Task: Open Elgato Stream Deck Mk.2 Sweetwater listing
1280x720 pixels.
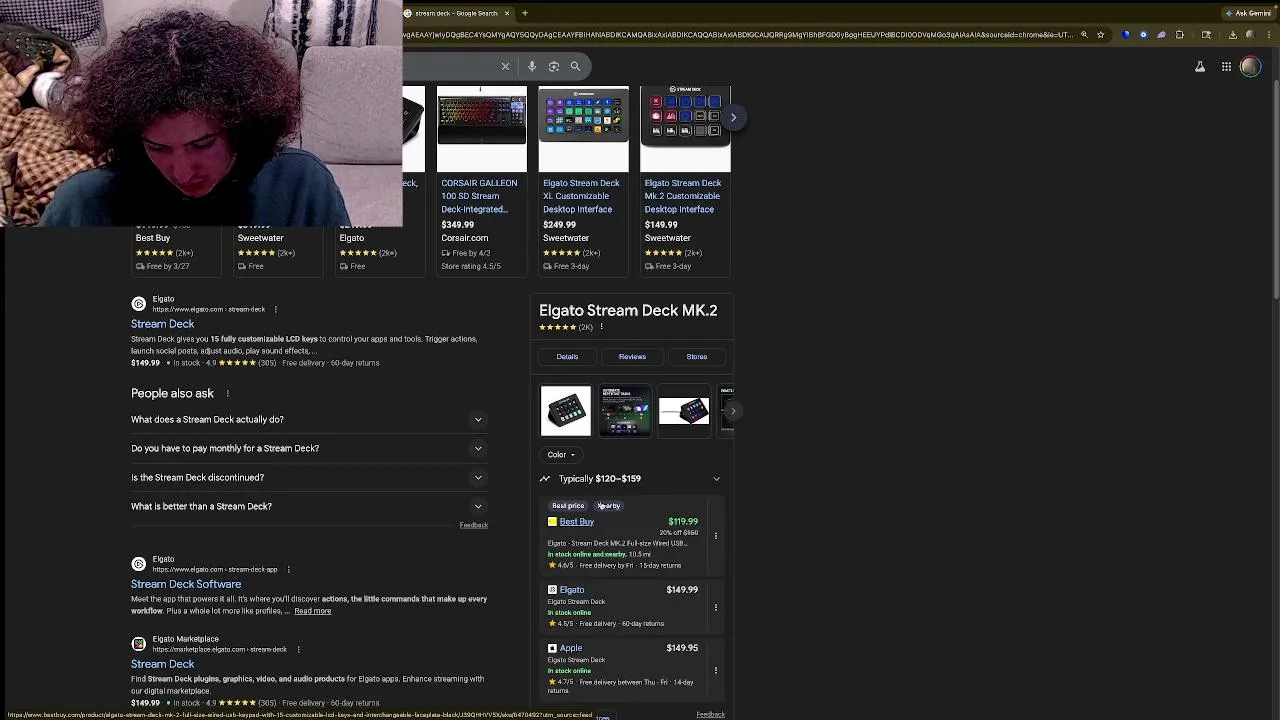Action: (x=682, y=196)
